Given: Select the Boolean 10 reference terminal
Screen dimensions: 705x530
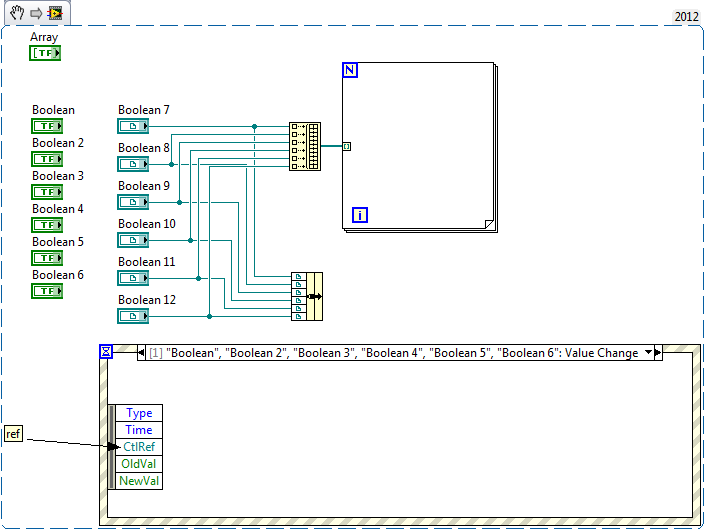Looking at the screenshot, I should click(x=132, y=240).
